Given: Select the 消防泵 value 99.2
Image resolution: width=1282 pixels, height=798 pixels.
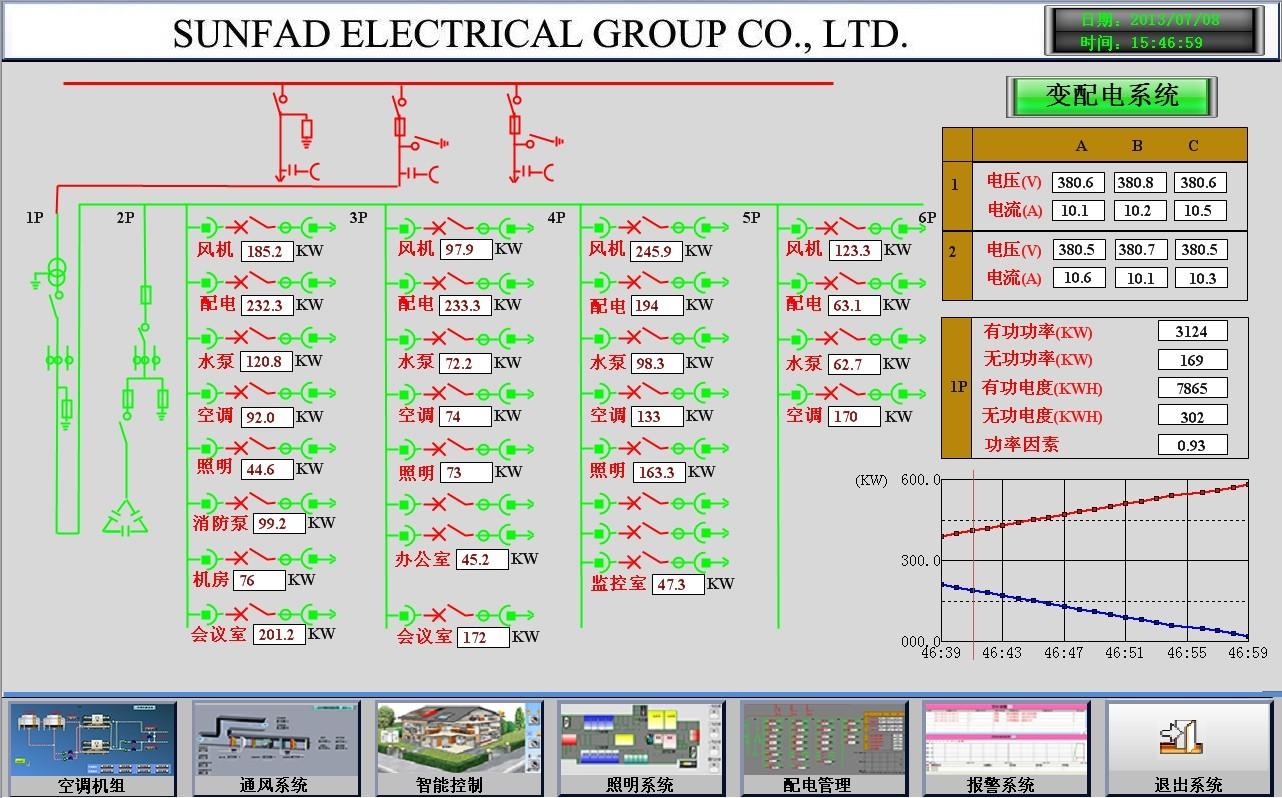Looking at the screenshot, I should pos(279,523).
